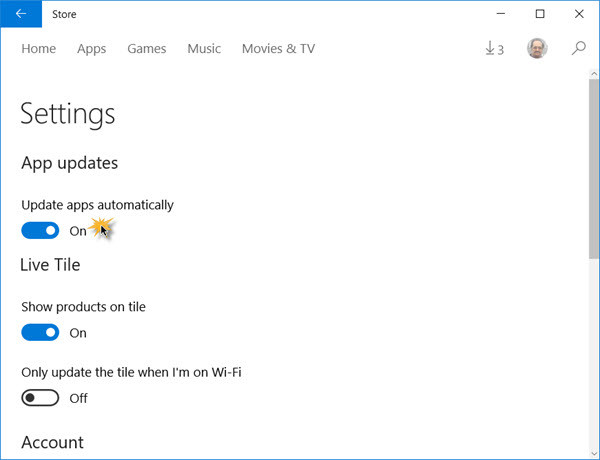Enable Only update tile on Wi-Fi toggle

tap(40, 398)
